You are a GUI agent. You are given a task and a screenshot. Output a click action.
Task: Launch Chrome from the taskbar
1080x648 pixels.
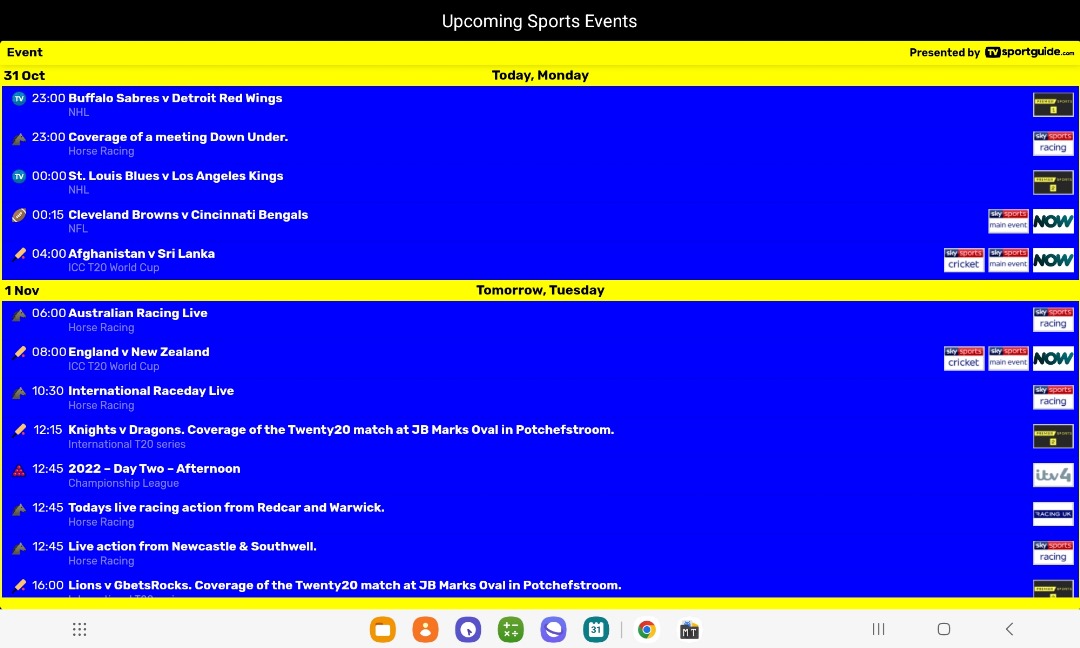[647, 629]
